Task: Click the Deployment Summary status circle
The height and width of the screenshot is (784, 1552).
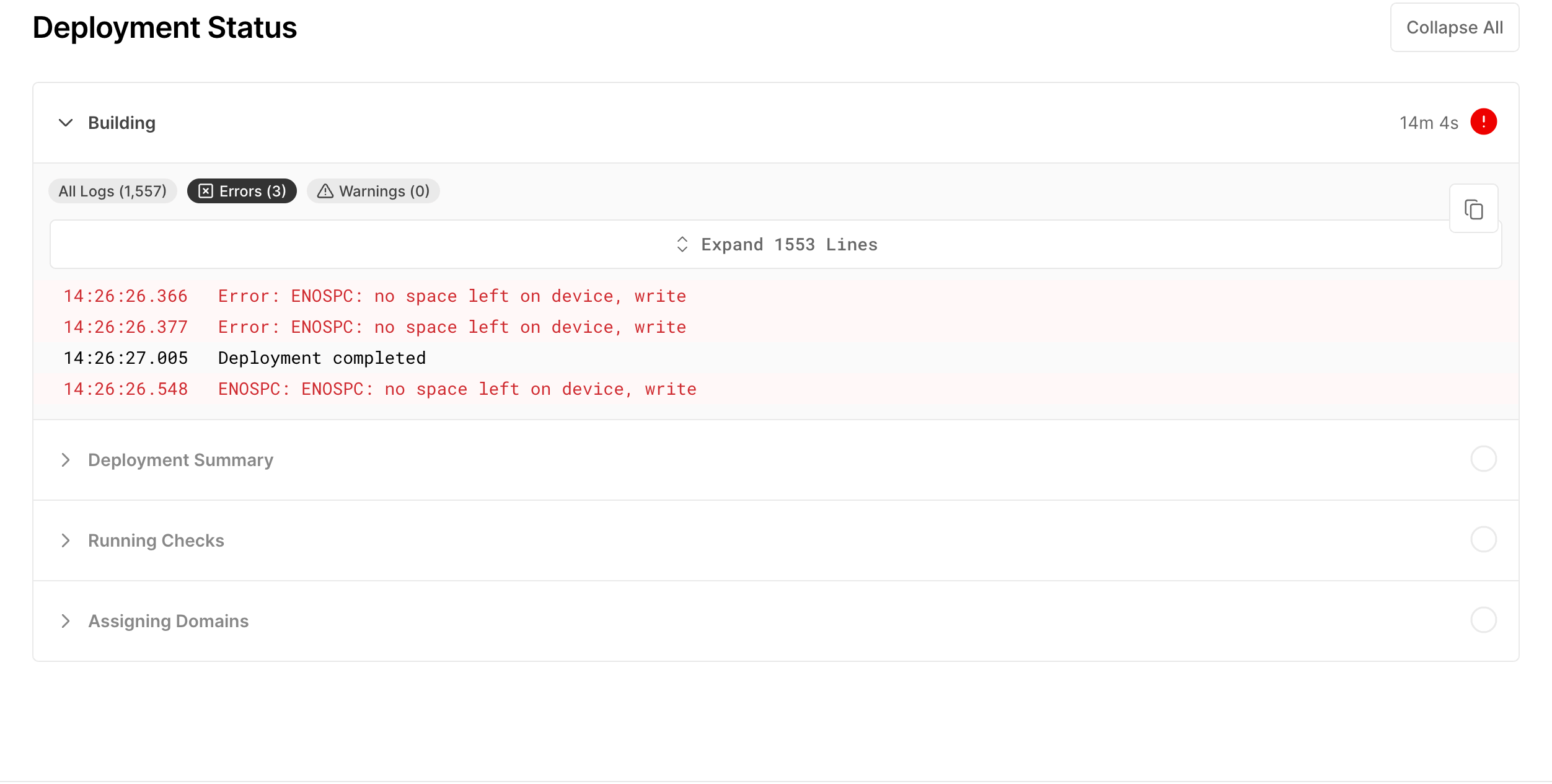Action: pos(1483,459)
